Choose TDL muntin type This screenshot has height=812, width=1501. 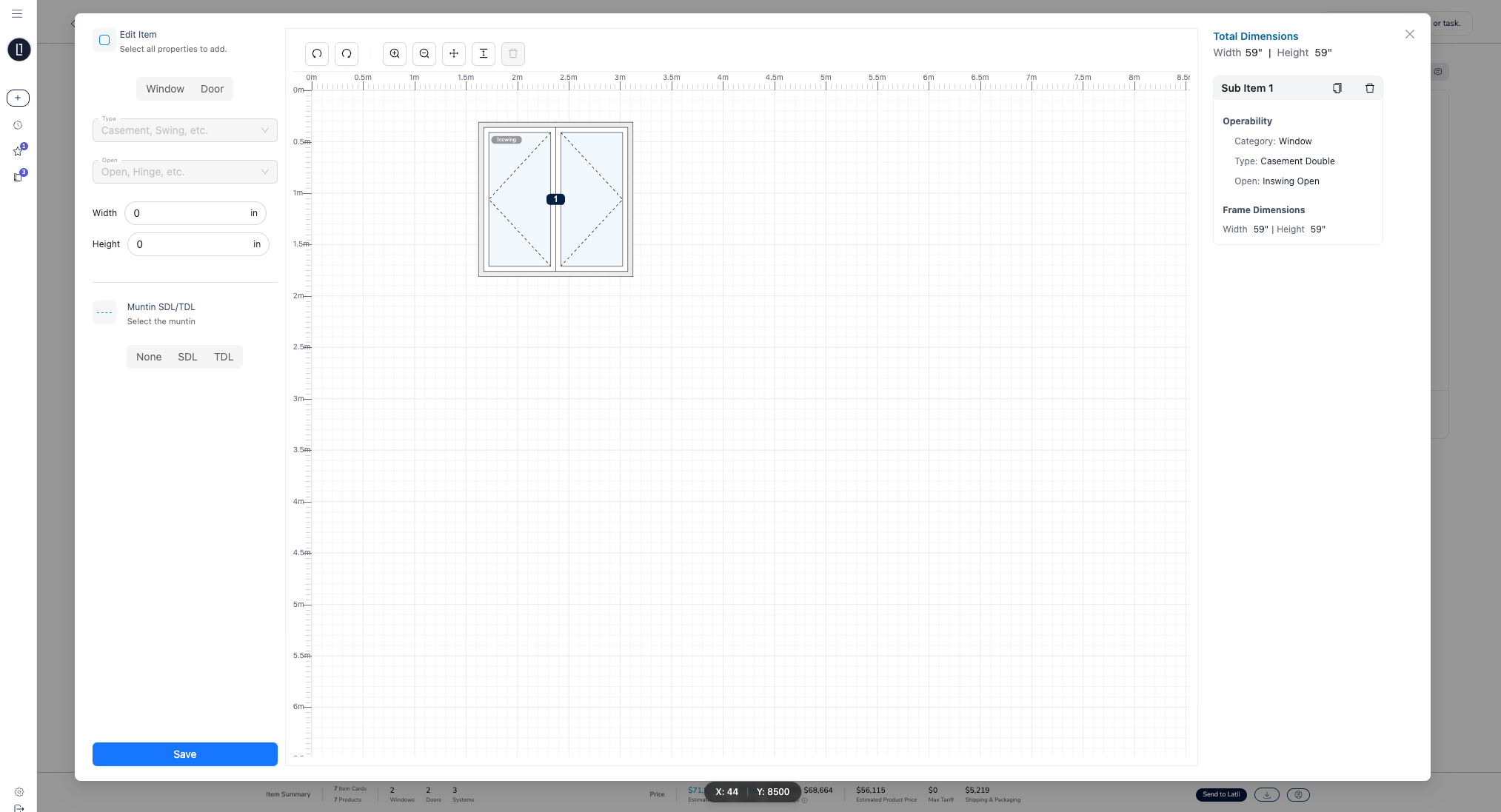[224, 357]
